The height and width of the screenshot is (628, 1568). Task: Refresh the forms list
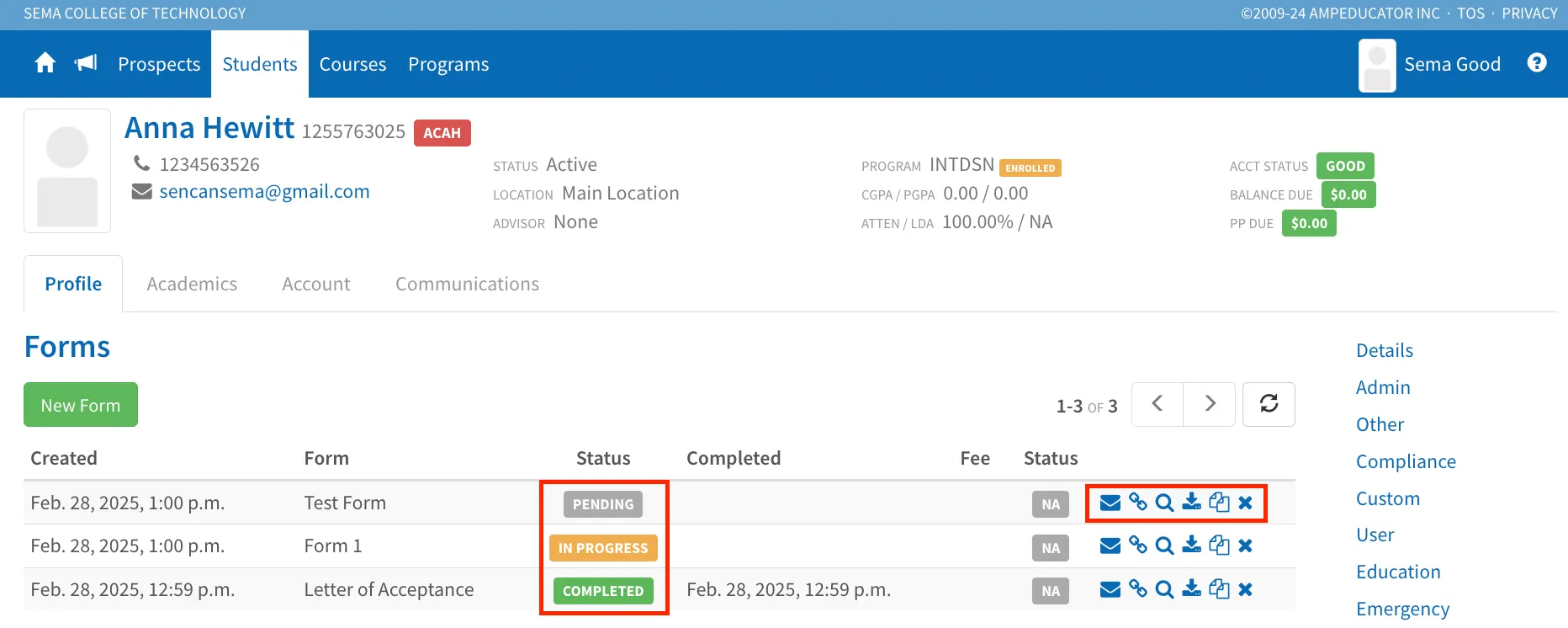(x=1269, y=404)
